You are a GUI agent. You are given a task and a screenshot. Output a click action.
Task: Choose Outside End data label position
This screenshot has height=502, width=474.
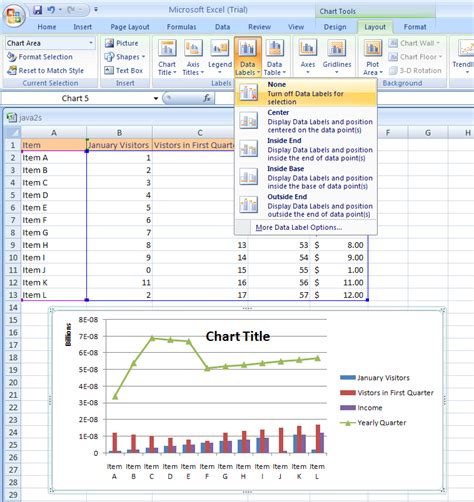pyautogui.click(x=306, y=205)
